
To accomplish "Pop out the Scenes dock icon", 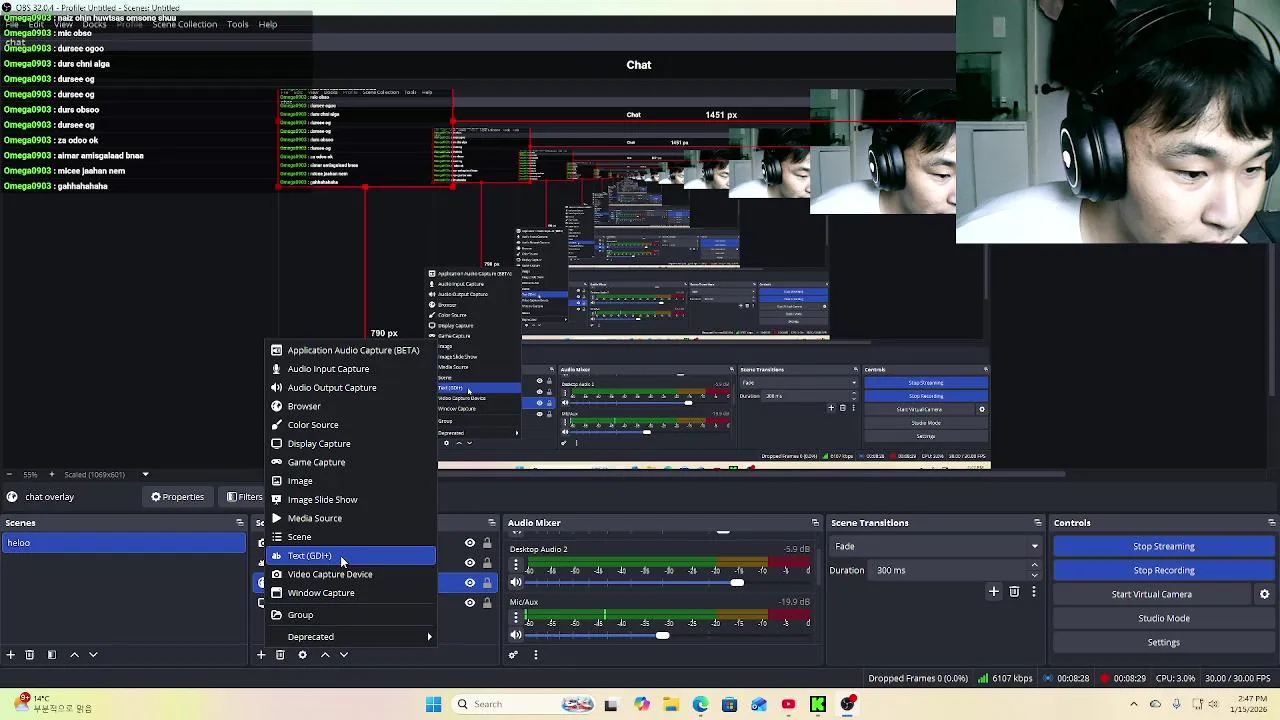I will coord(239,523).
